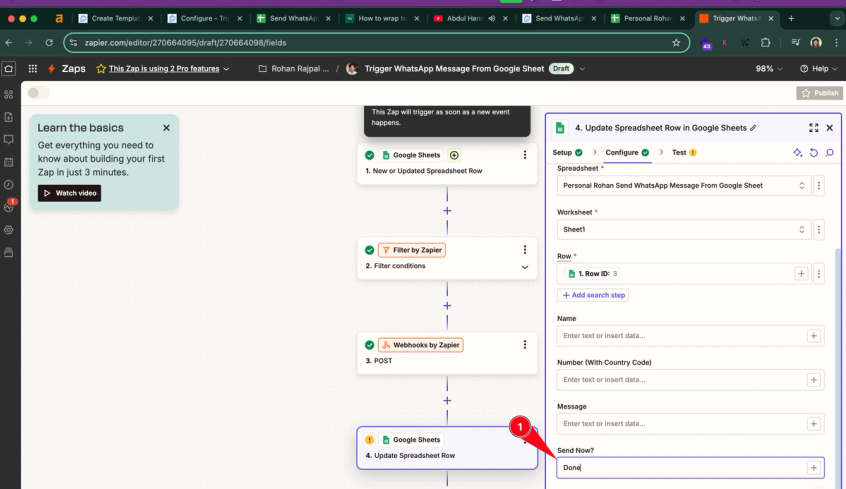
Task: Open the left sidebar icon above Zap details
Action: pos(9,94)
